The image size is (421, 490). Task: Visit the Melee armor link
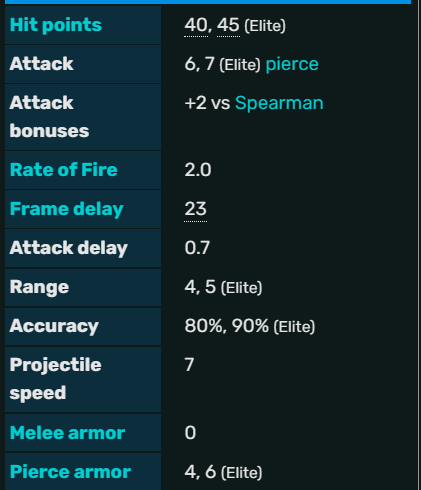tap(67, 433)
